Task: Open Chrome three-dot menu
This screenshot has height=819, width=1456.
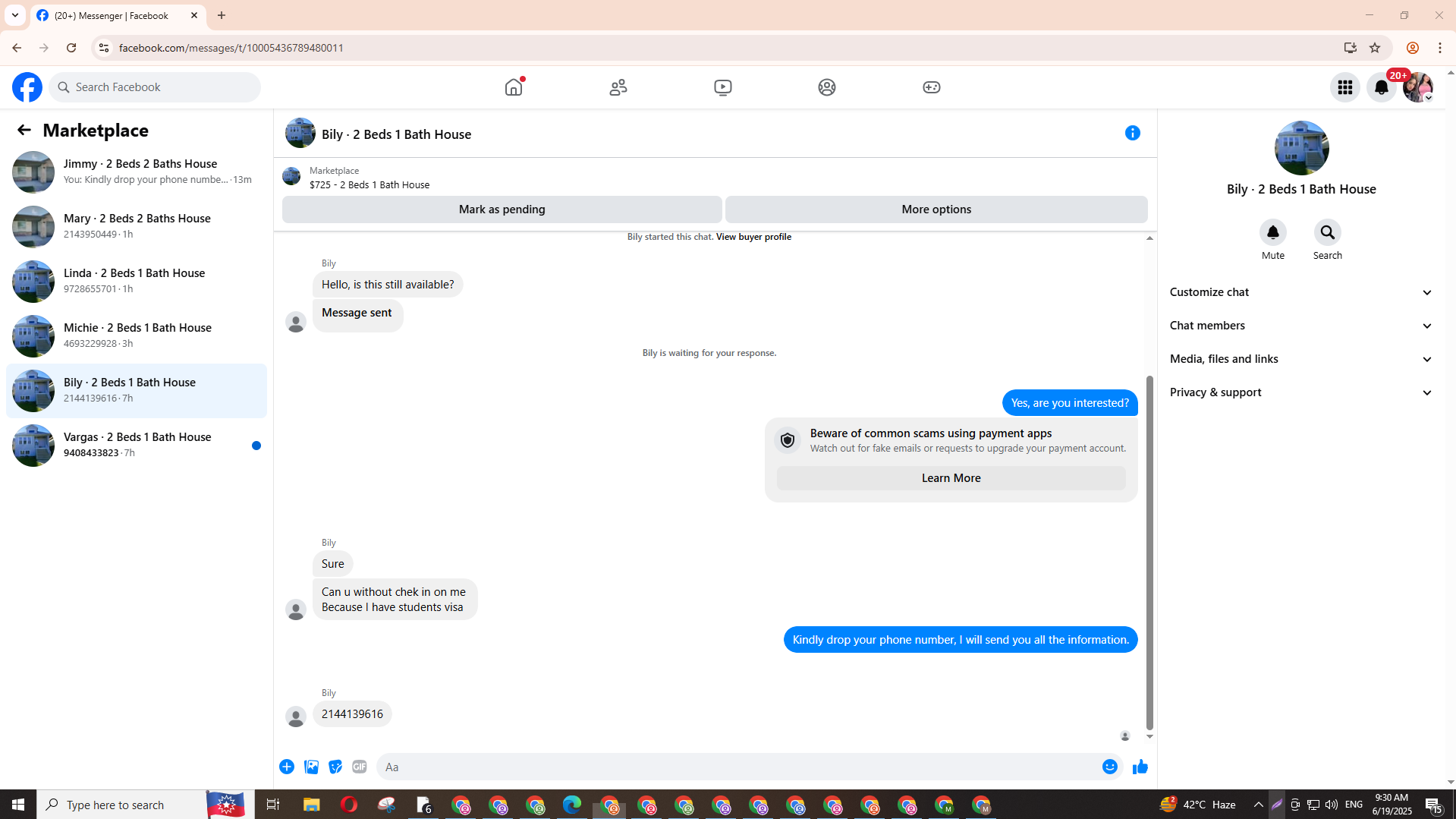Action: 1440,48
